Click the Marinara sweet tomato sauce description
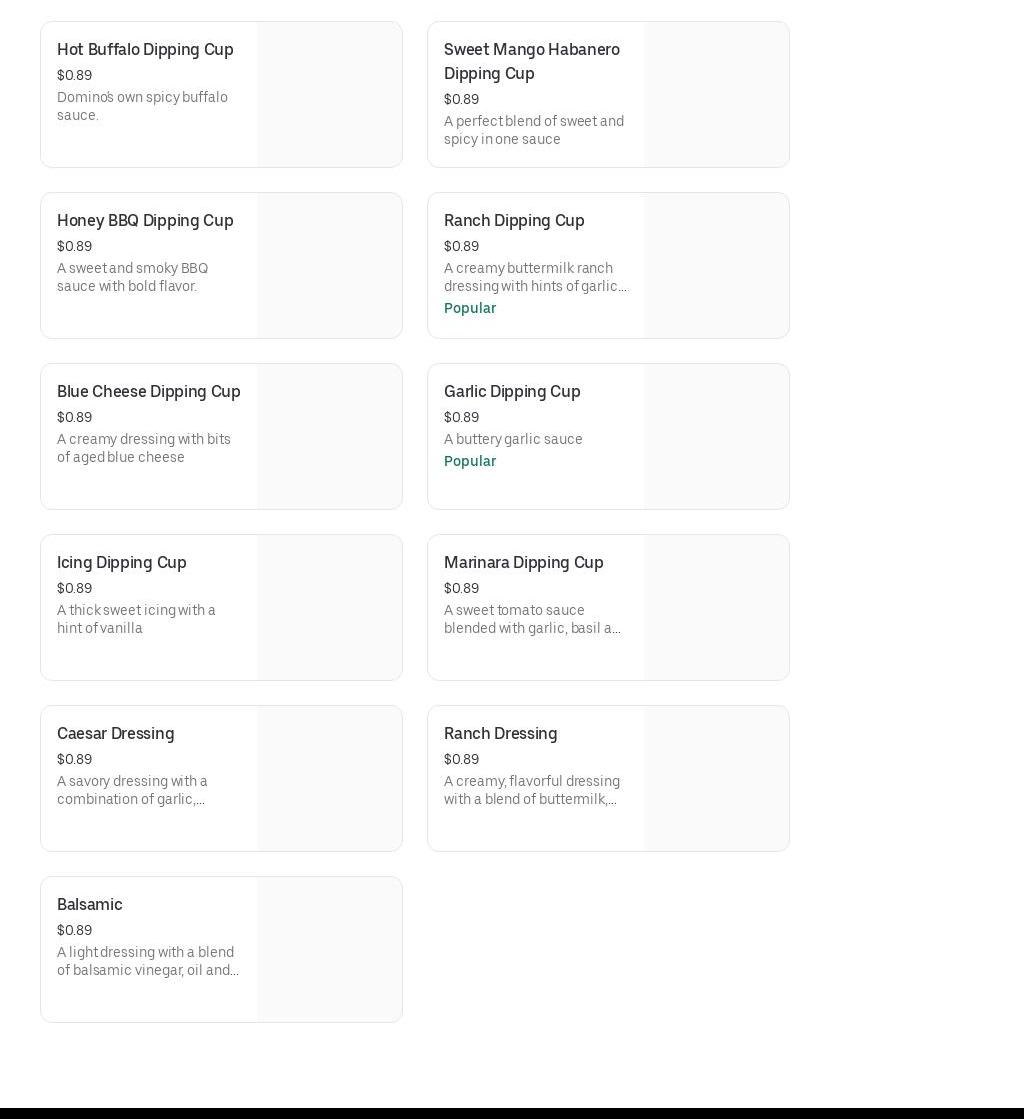1024x1119 pixels. [x=532, y=619]
